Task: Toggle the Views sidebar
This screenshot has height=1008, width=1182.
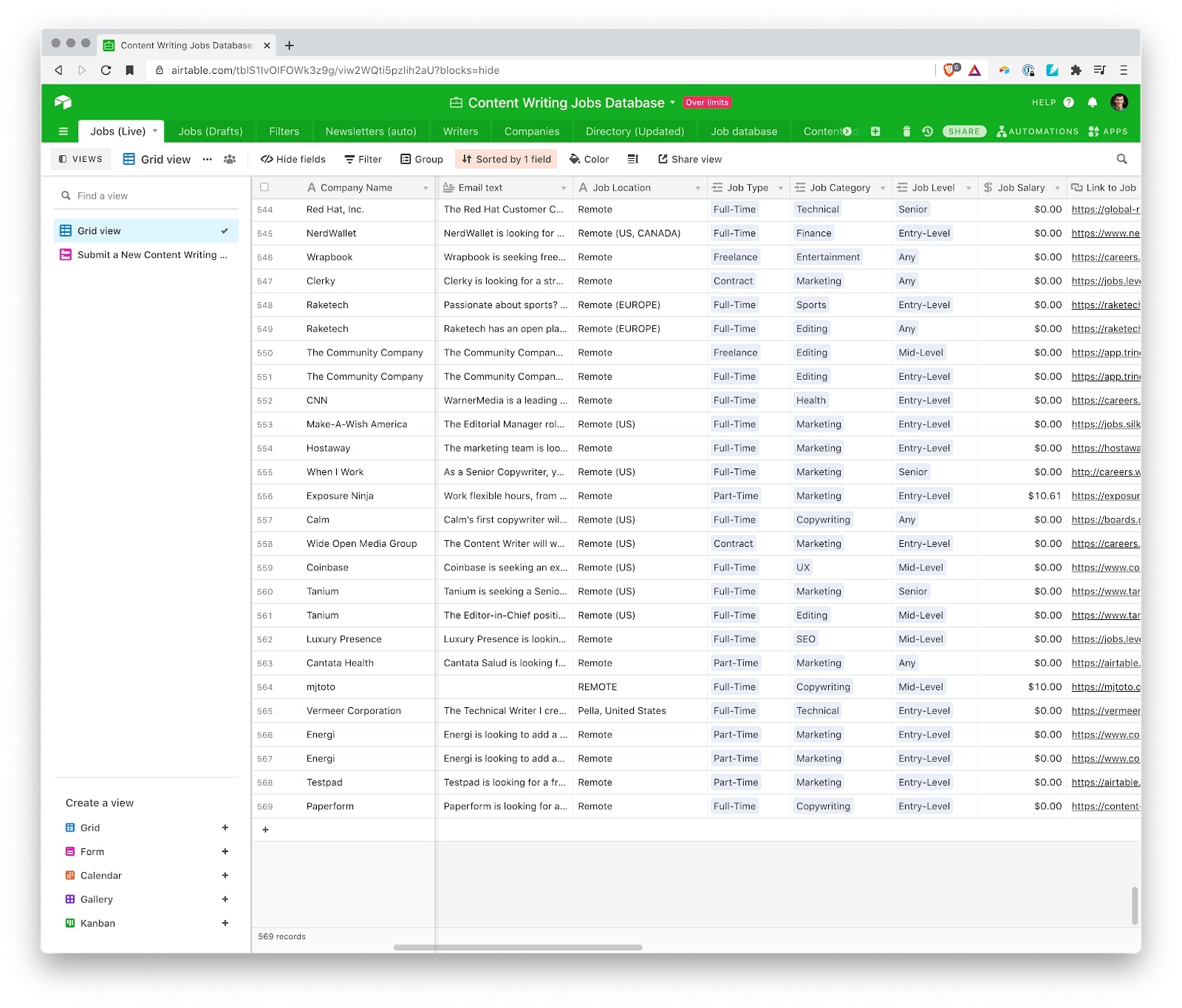Action: coord(81,159)
